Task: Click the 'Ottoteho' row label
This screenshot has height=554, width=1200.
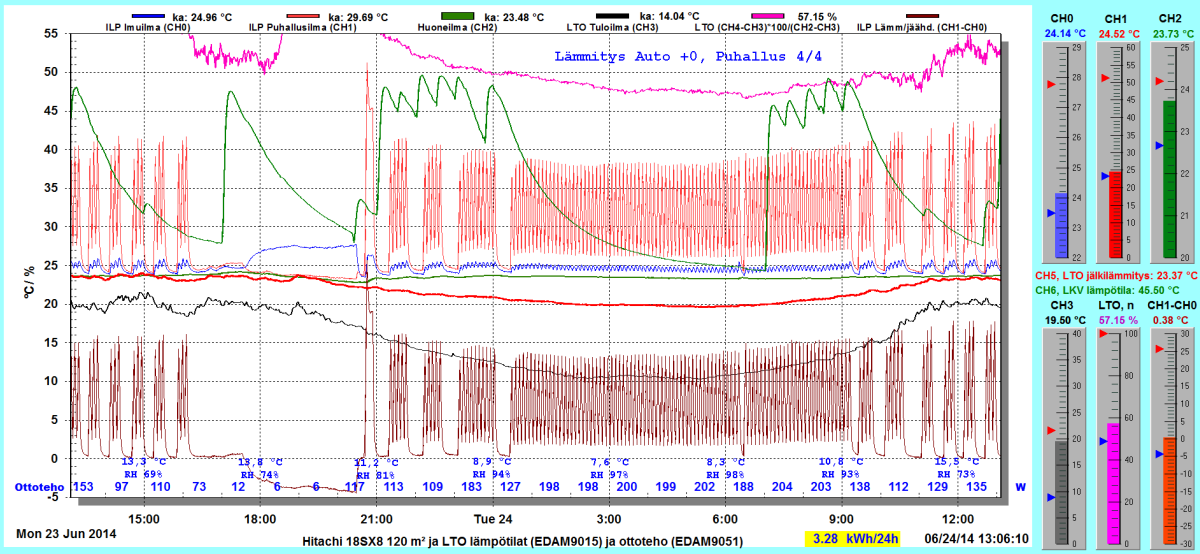Action: coord(40,487)
